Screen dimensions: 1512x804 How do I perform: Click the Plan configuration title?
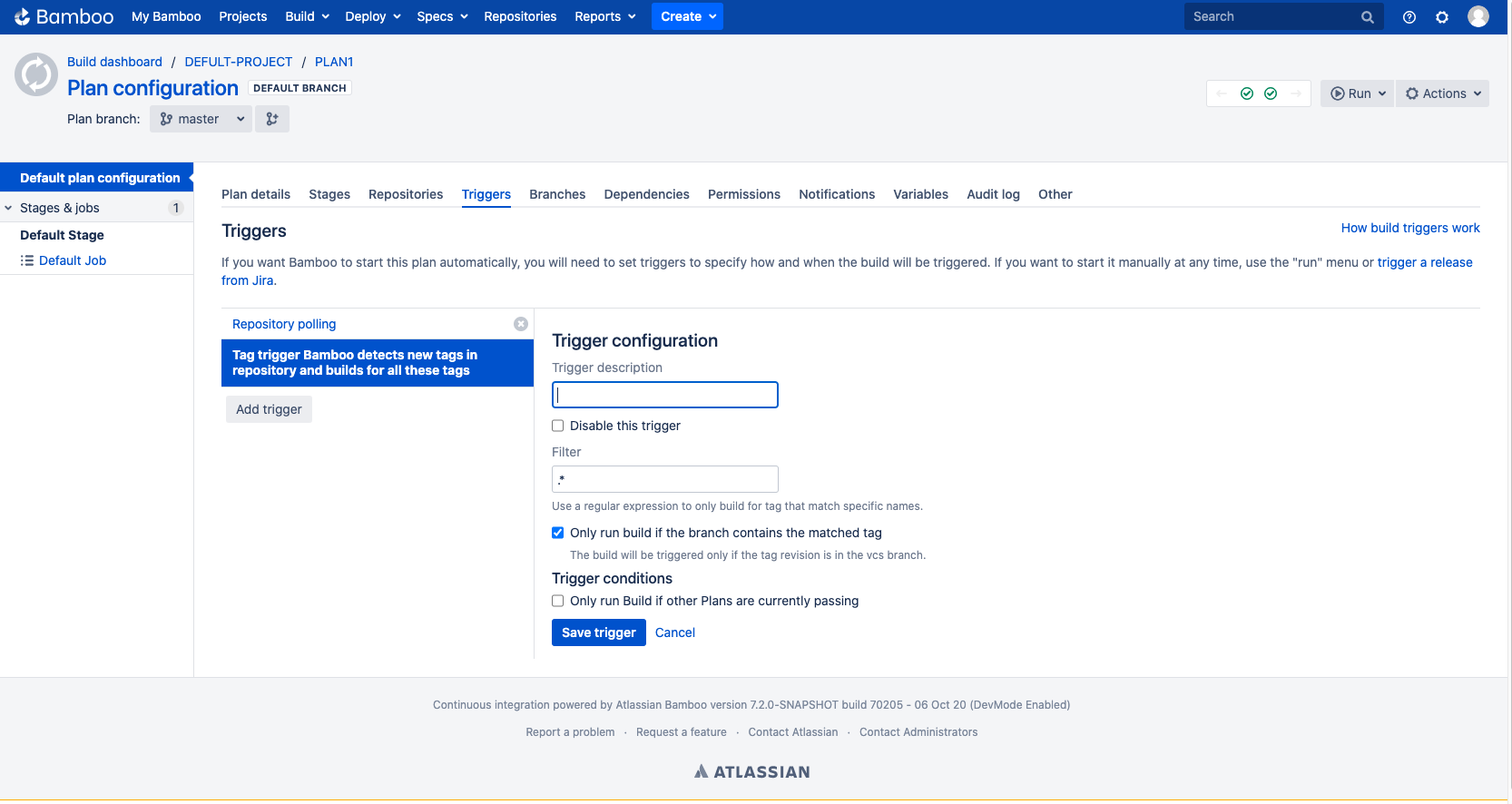(x=152, y=88)
